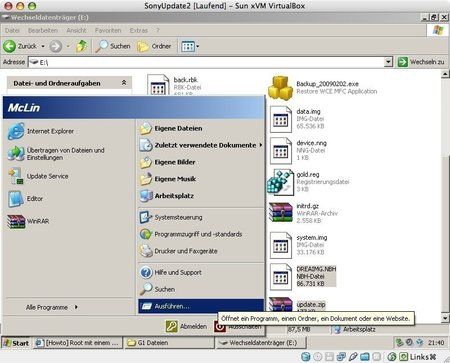
Task: Open WinRAR from the Start menu
Action: coord(28,221)
